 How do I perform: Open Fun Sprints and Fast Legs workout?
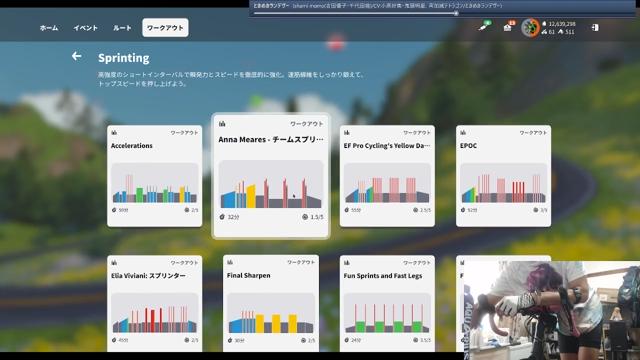click(x=387, y=304)
